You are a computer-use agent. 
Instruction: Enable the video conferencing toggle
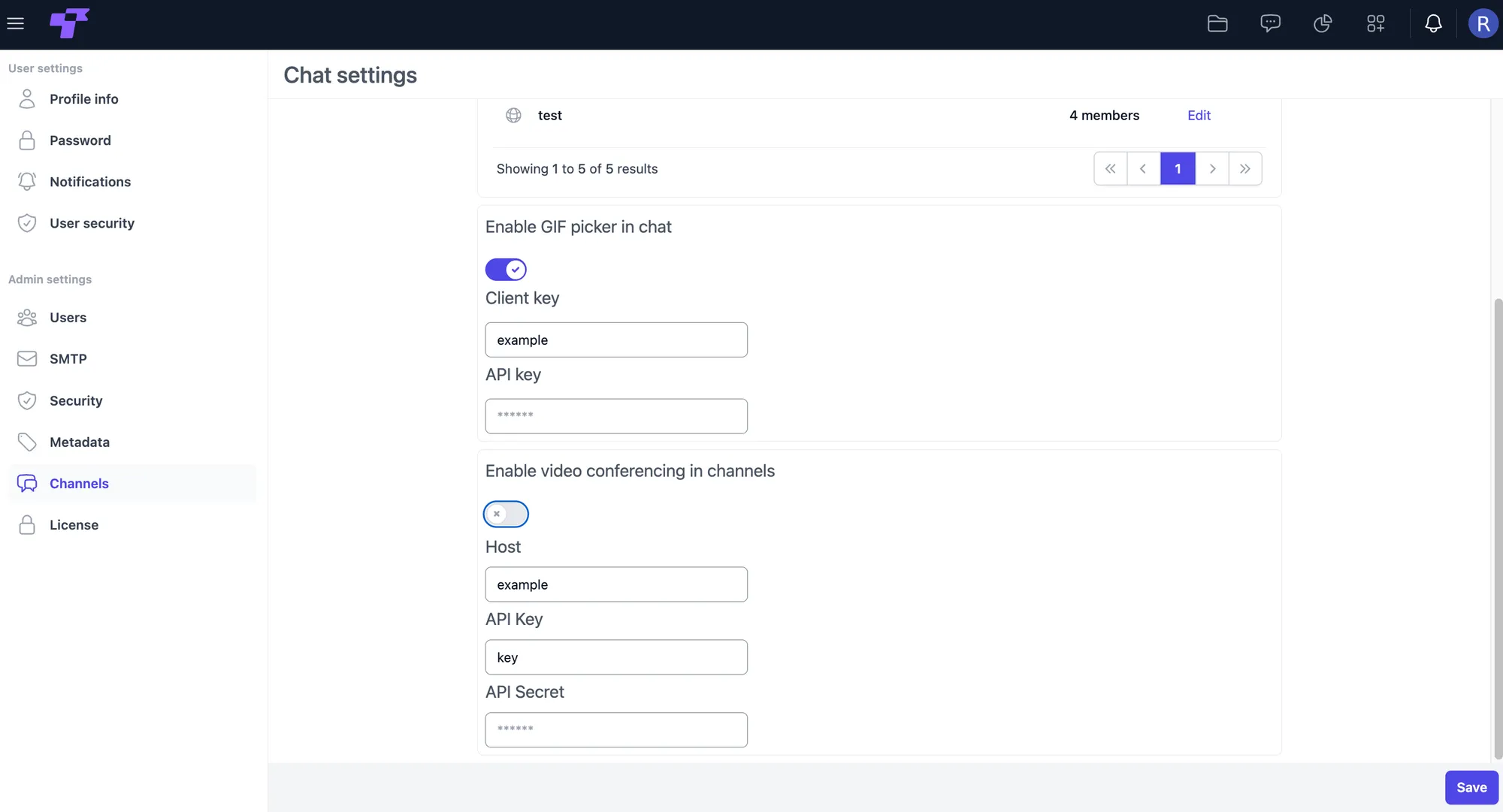[506, 514]
